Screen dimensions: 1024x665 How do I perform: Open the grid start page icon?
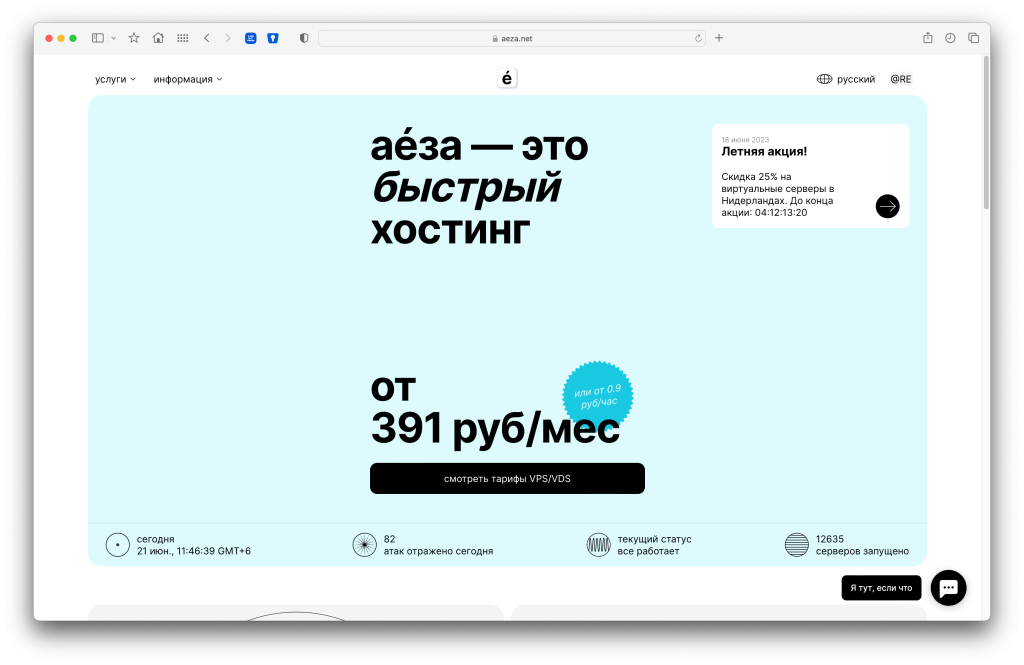coord(183,38)
